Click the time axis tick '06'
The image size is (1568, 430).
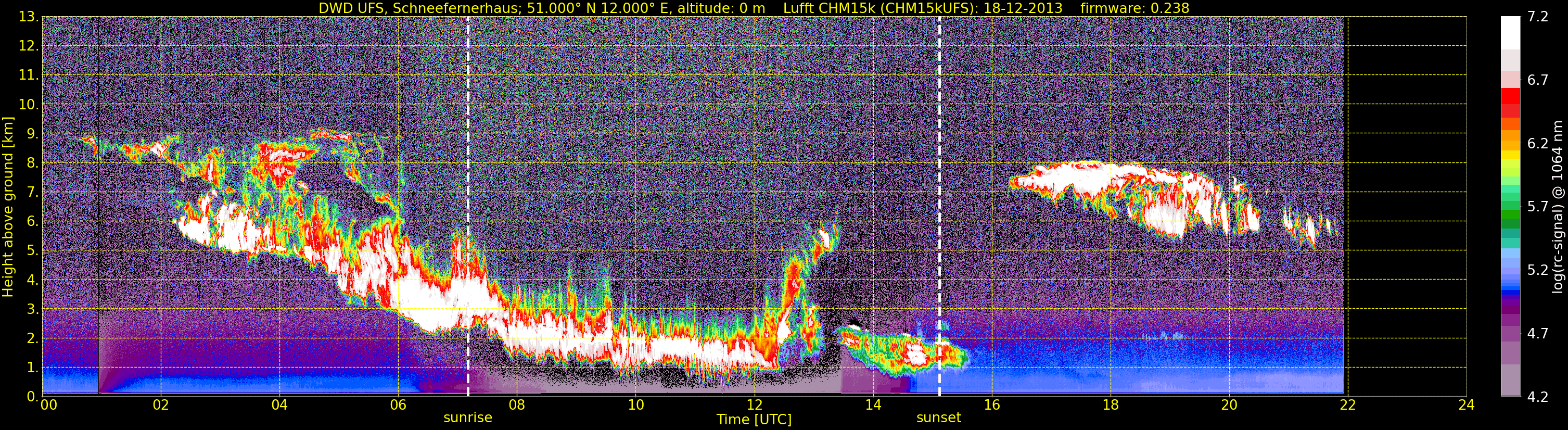click(x=398, y=405)
